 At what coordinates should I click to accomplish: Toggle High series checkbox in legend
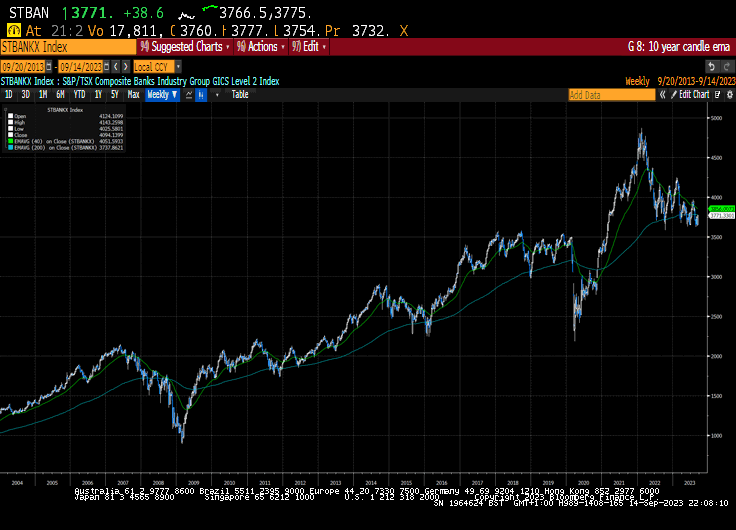click(x=10, y=122)
